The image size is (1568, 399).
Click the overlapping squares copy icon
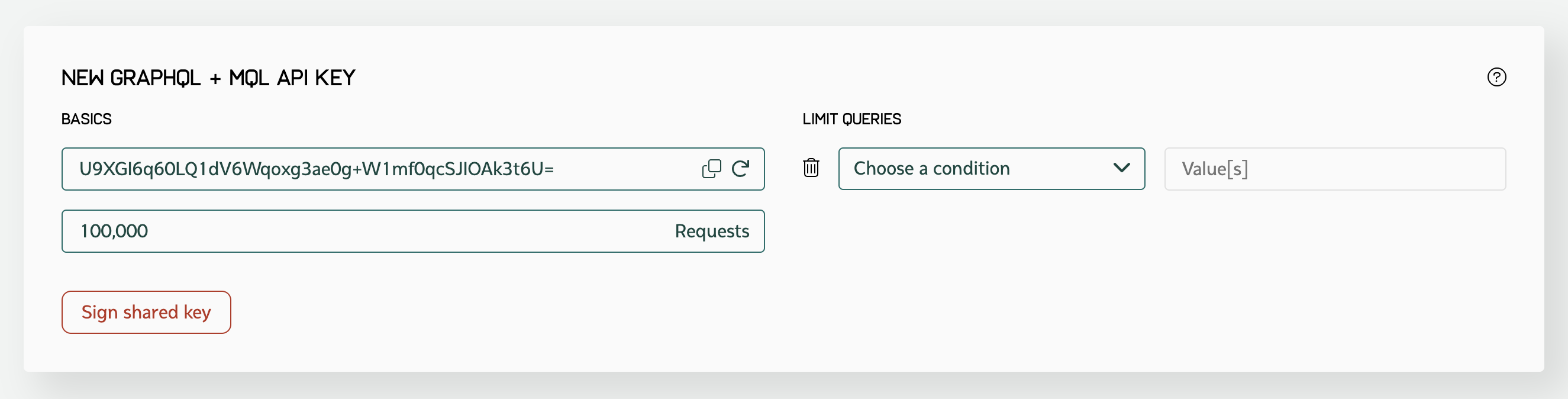point(711,169)
